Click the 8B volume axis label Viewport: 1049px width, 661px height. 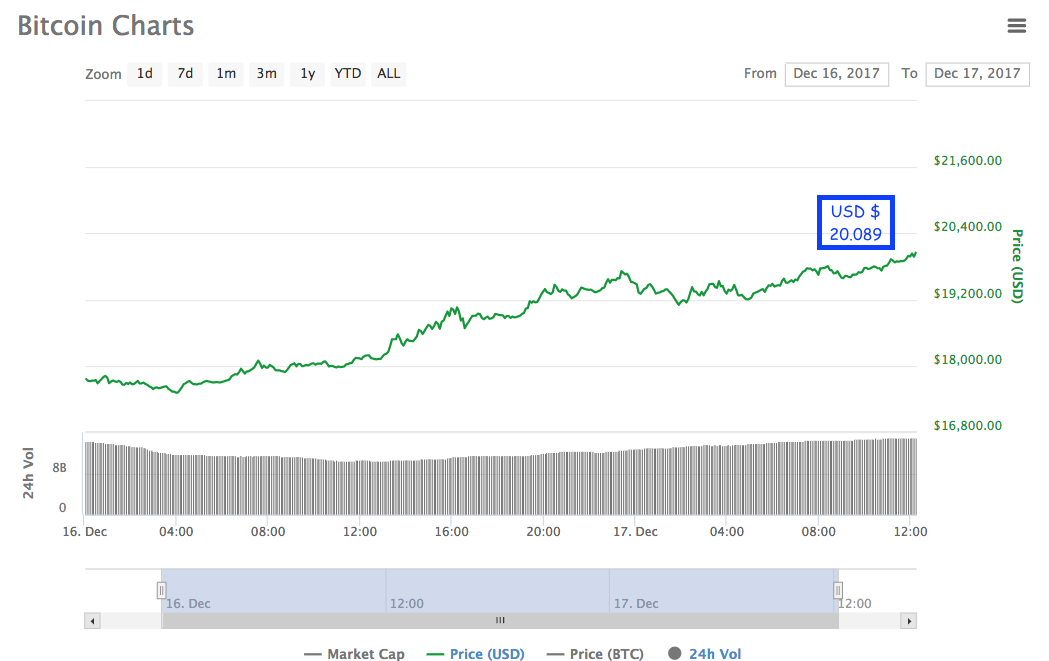60,468
